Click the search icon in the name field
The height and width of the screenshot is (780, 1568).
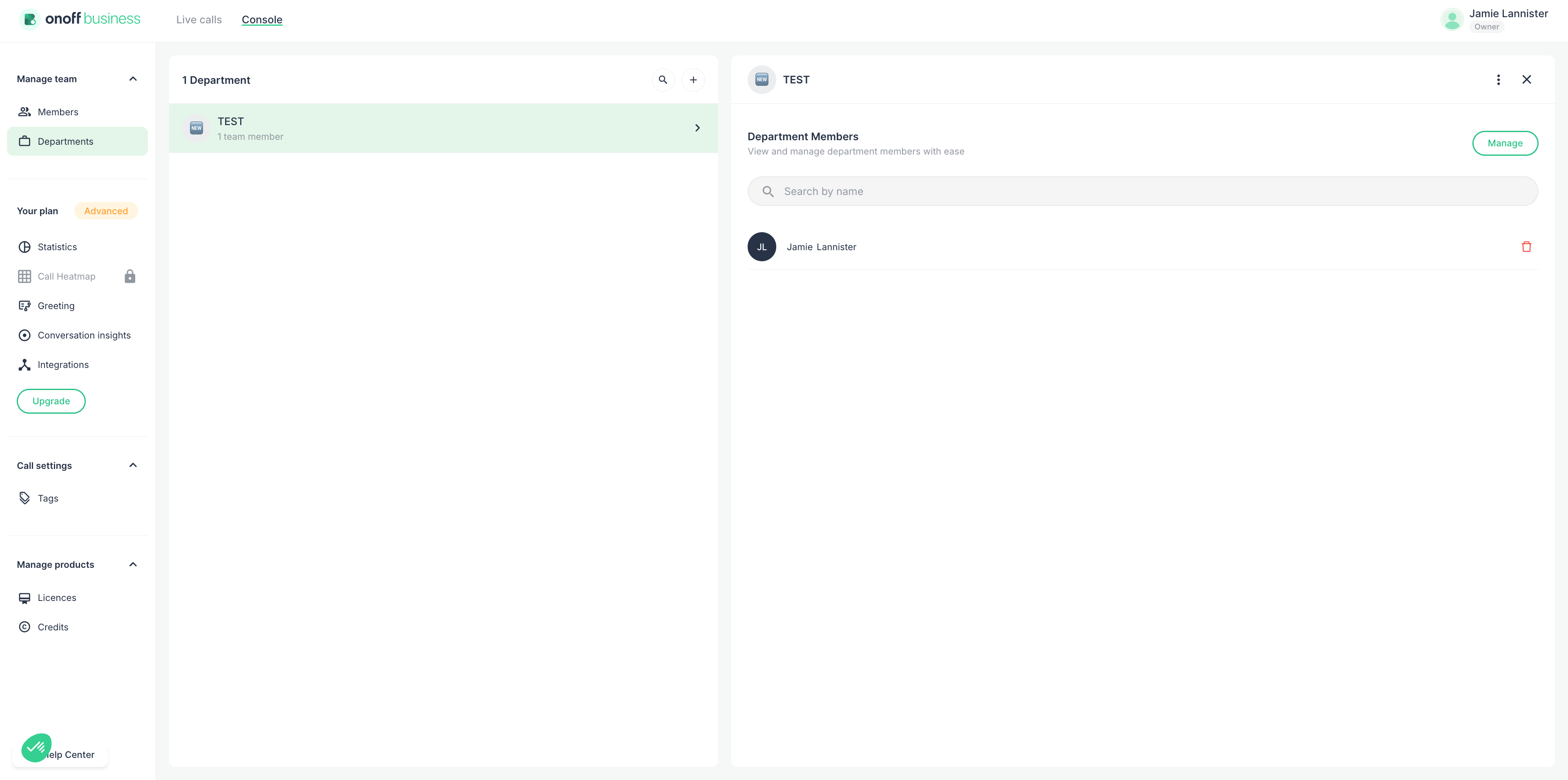(768, 191)
